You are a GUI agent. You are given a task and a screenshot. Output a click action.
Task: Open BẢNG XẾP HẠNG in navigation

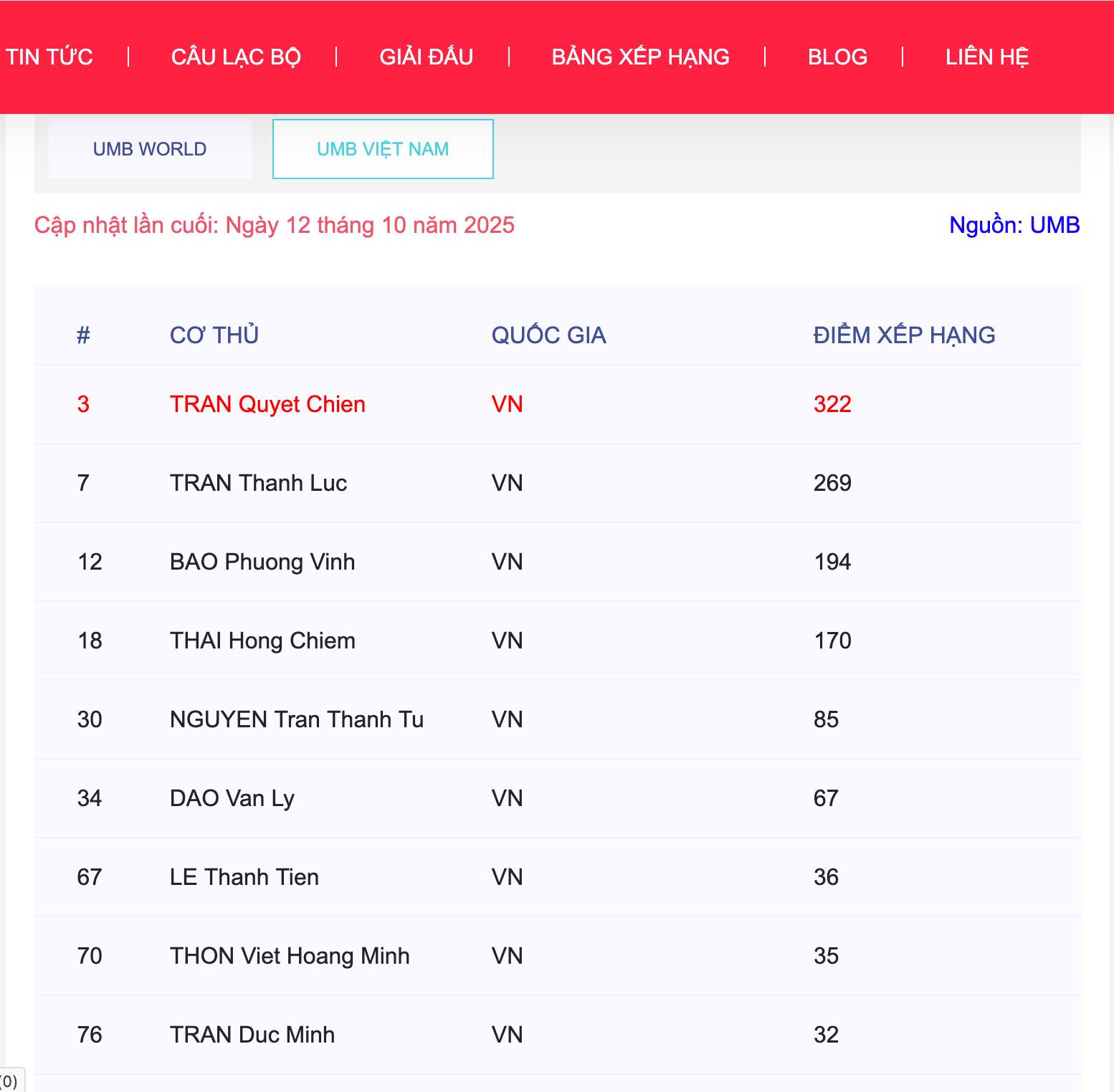640,57
